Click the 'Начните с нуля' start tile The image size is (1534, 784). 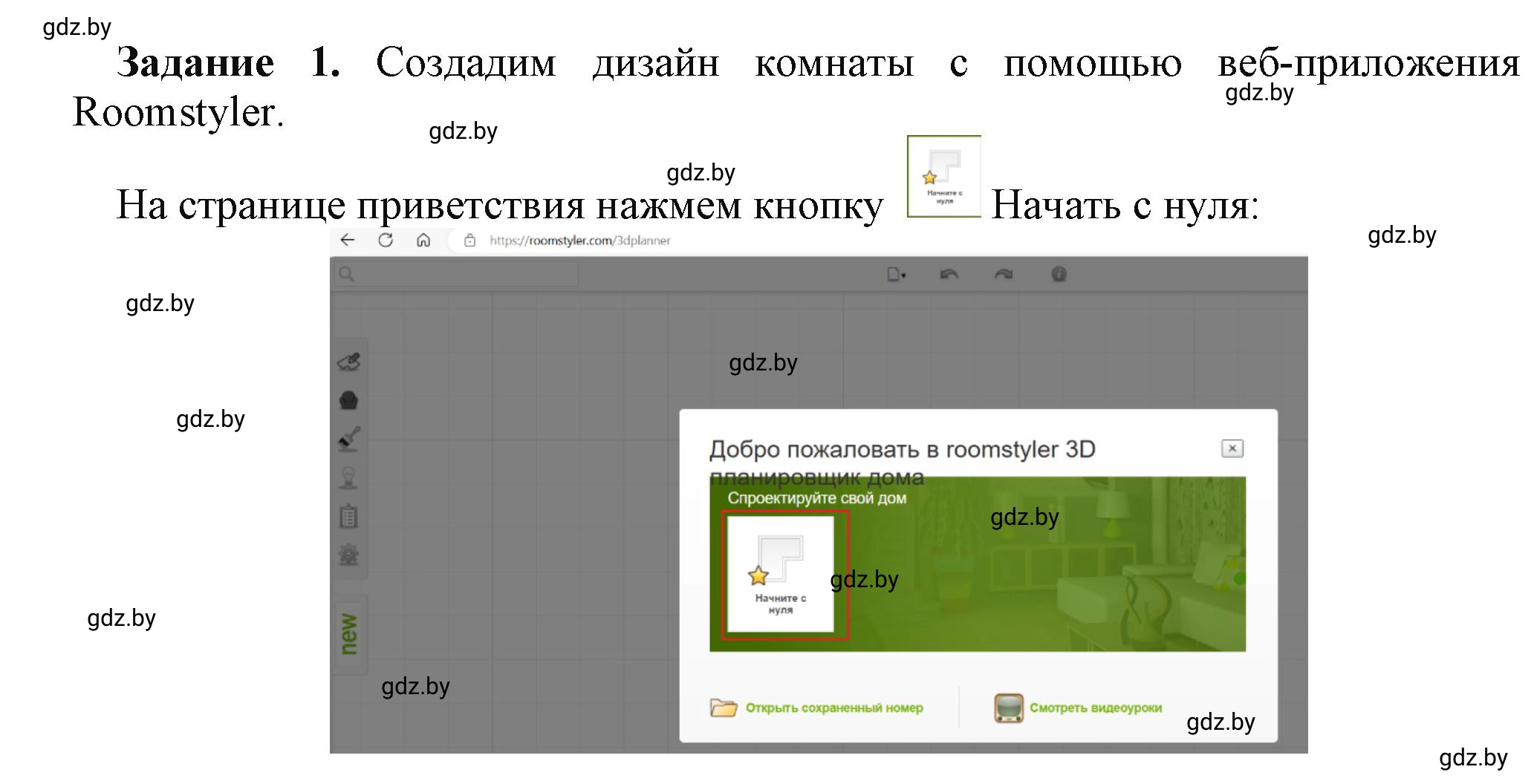coord(781,574)
